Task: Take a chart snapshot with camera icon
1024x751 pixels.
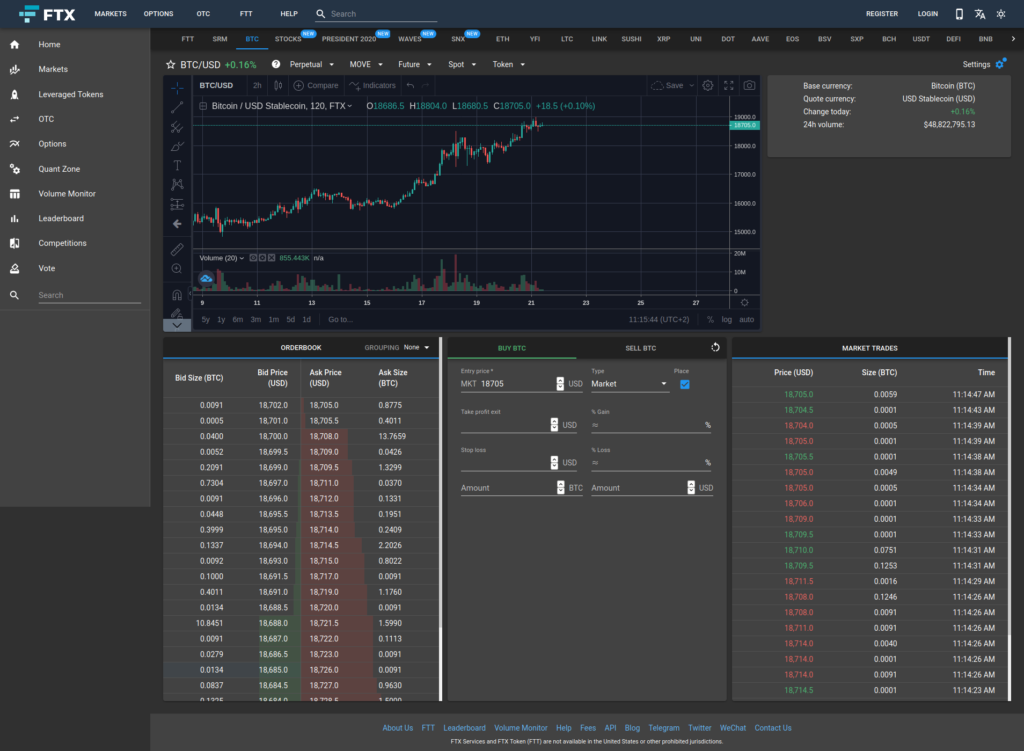Action: pyautogui.click(x=750, y=86)
